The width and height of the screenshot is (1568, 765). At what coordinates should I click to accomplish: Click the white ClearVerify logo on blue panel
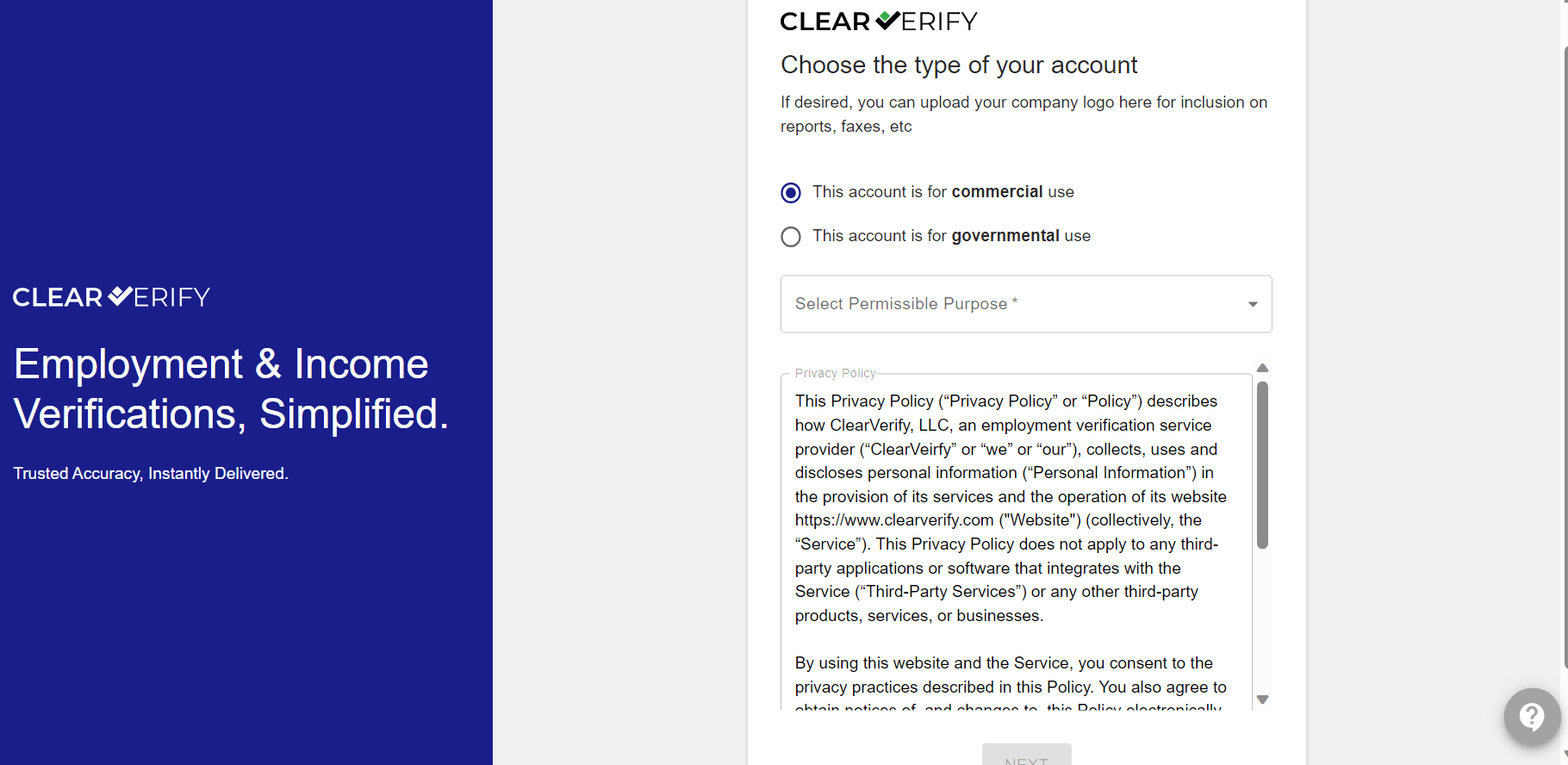[111, 297]
